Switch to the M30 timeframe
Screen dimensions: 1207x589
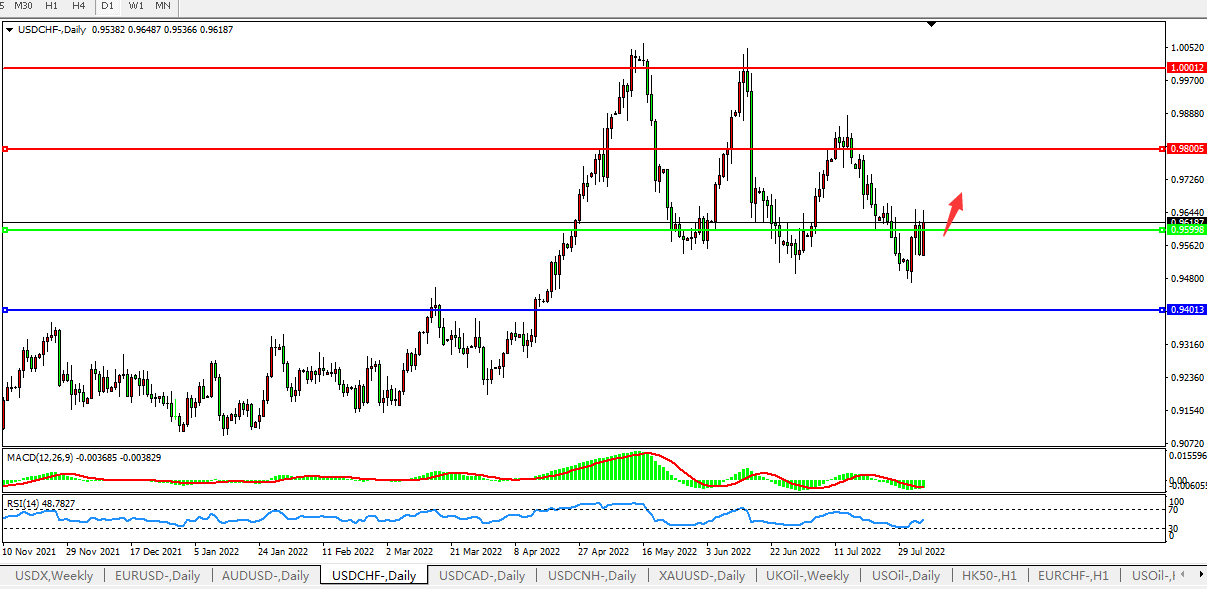click(23, 6)
